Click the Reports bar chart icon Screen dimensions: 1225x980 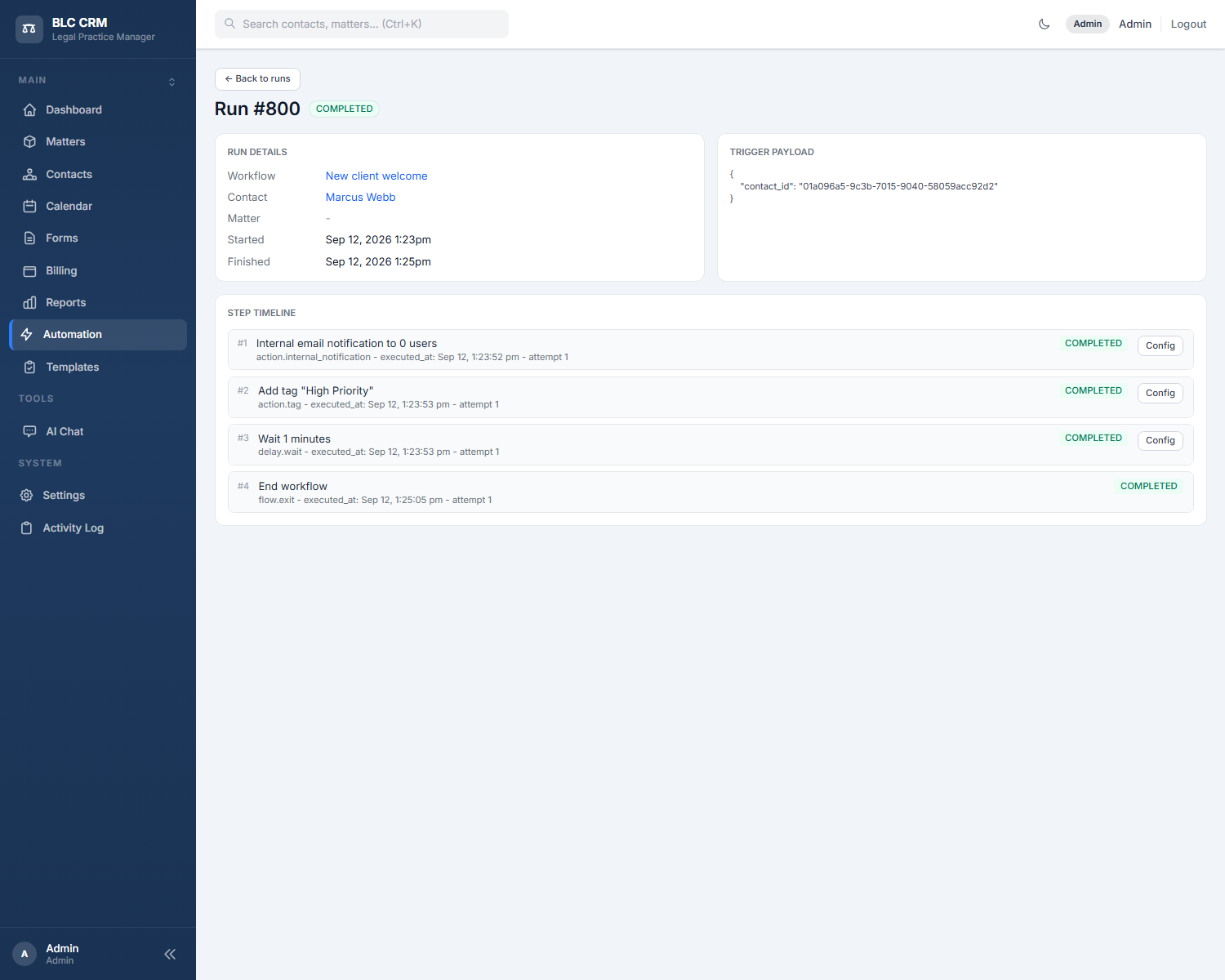29,302
